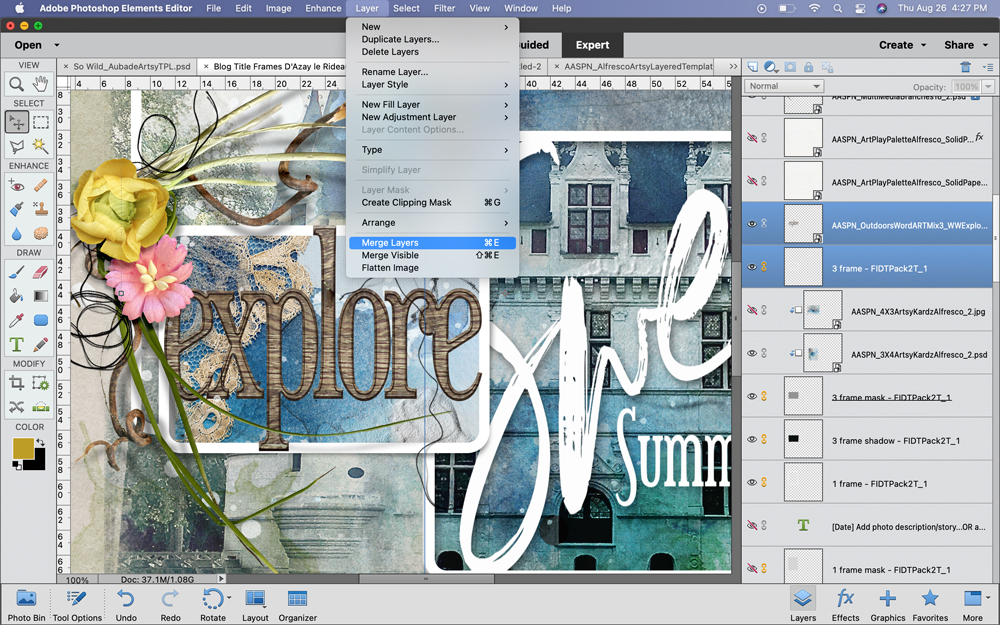Select the Pencil tool
The width and height of the screenshot is (1000, 625).
tap(41, 344)
